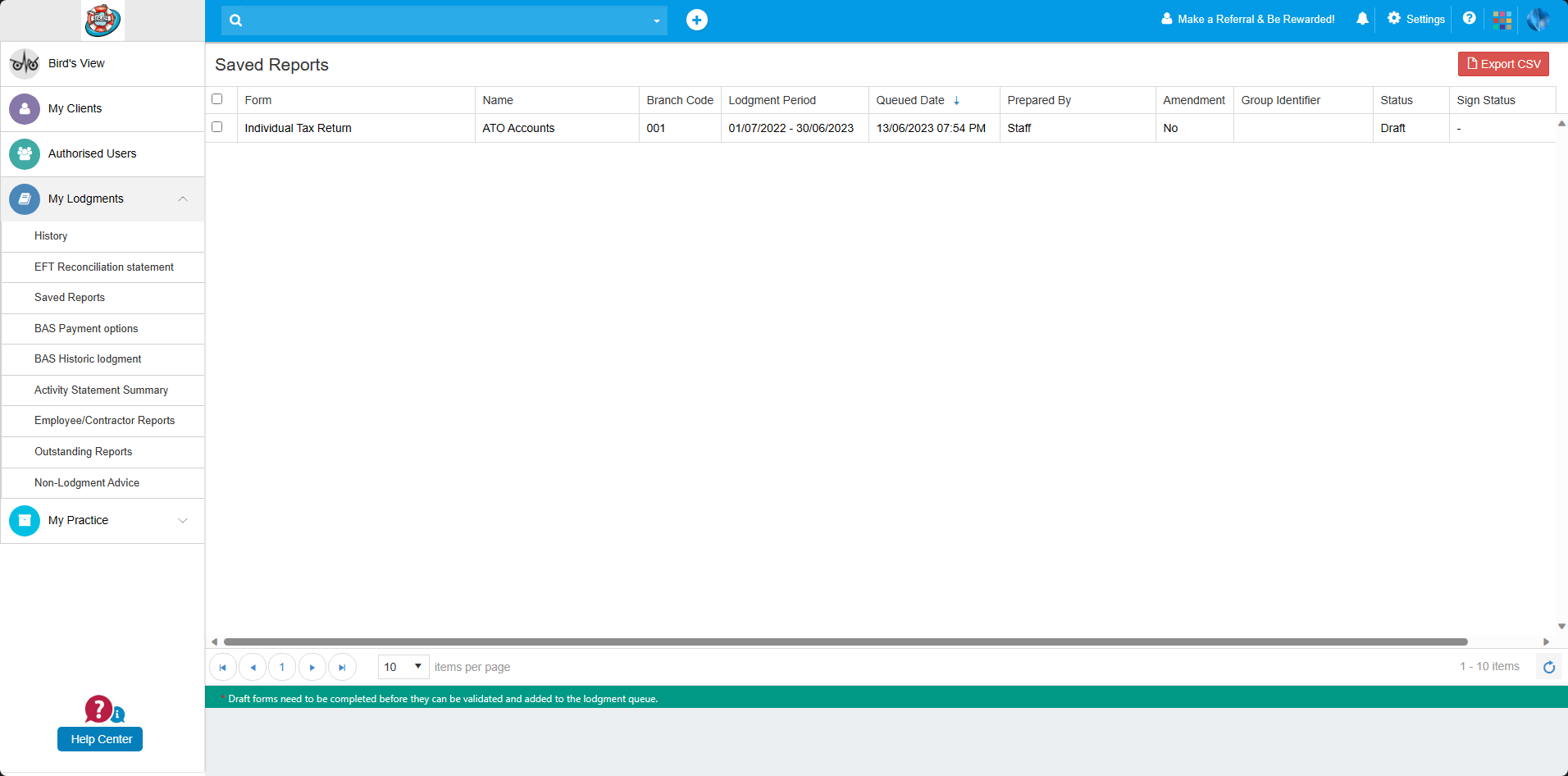Export the reports as CSV
This screenshot has width=1568, height=776.
click(1502, 64)
